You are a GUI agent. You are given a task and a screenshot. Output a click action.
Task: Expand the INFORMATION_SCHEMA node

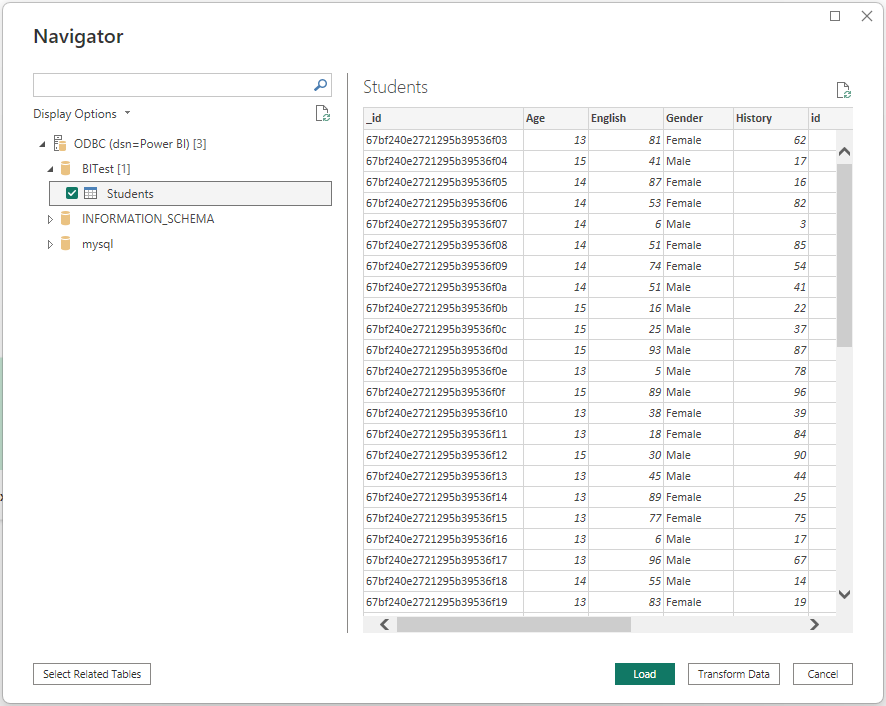coord(50,218)
